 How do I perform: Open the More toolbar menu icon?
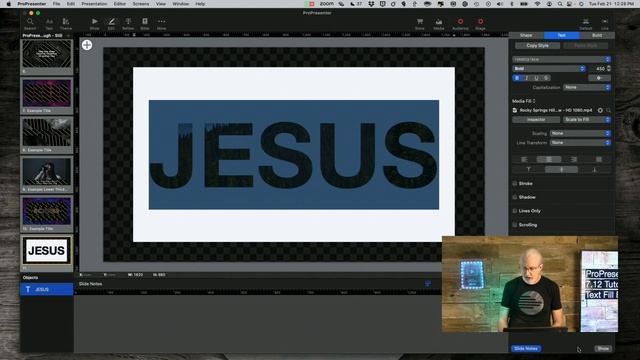[x=162, y=23]
